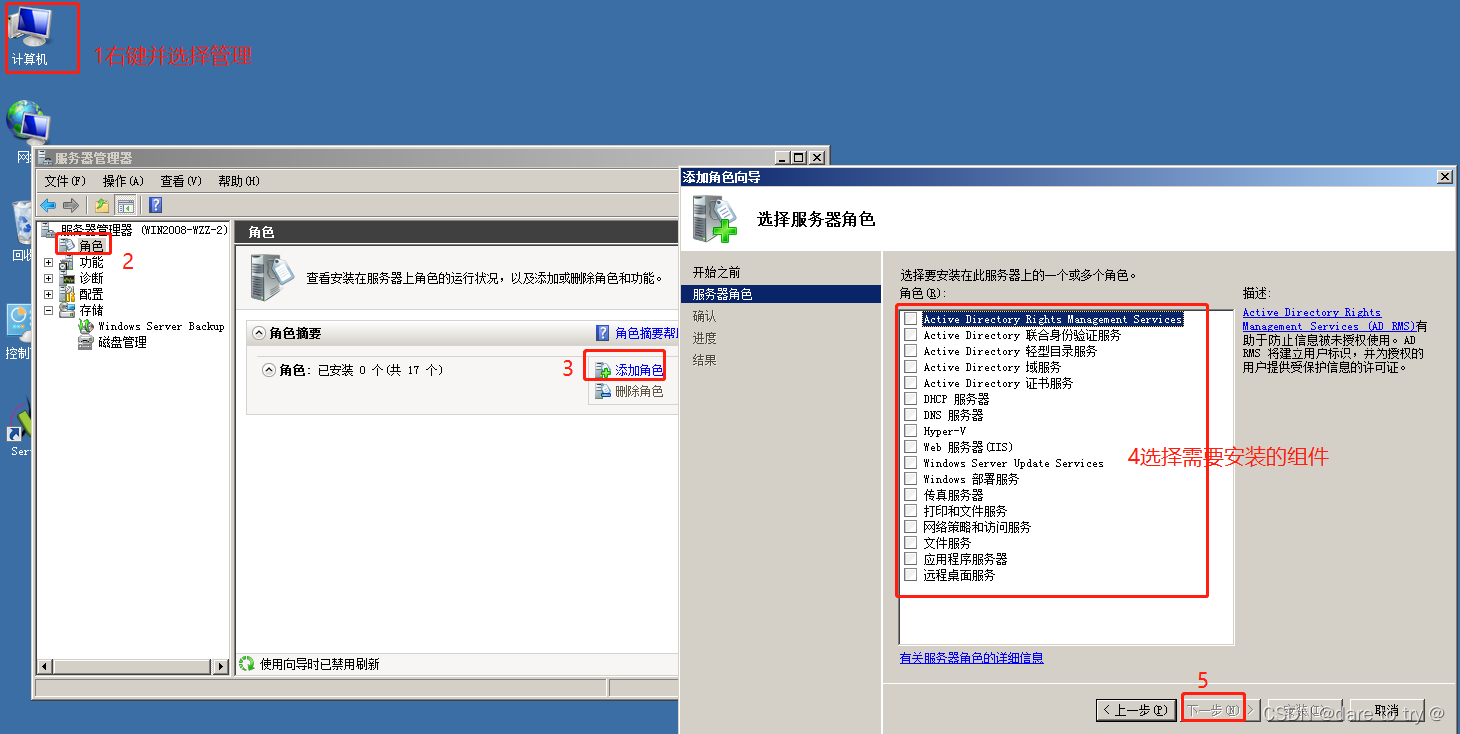Check Active Directory 轻型目录服务

click(x=910, y=351)
